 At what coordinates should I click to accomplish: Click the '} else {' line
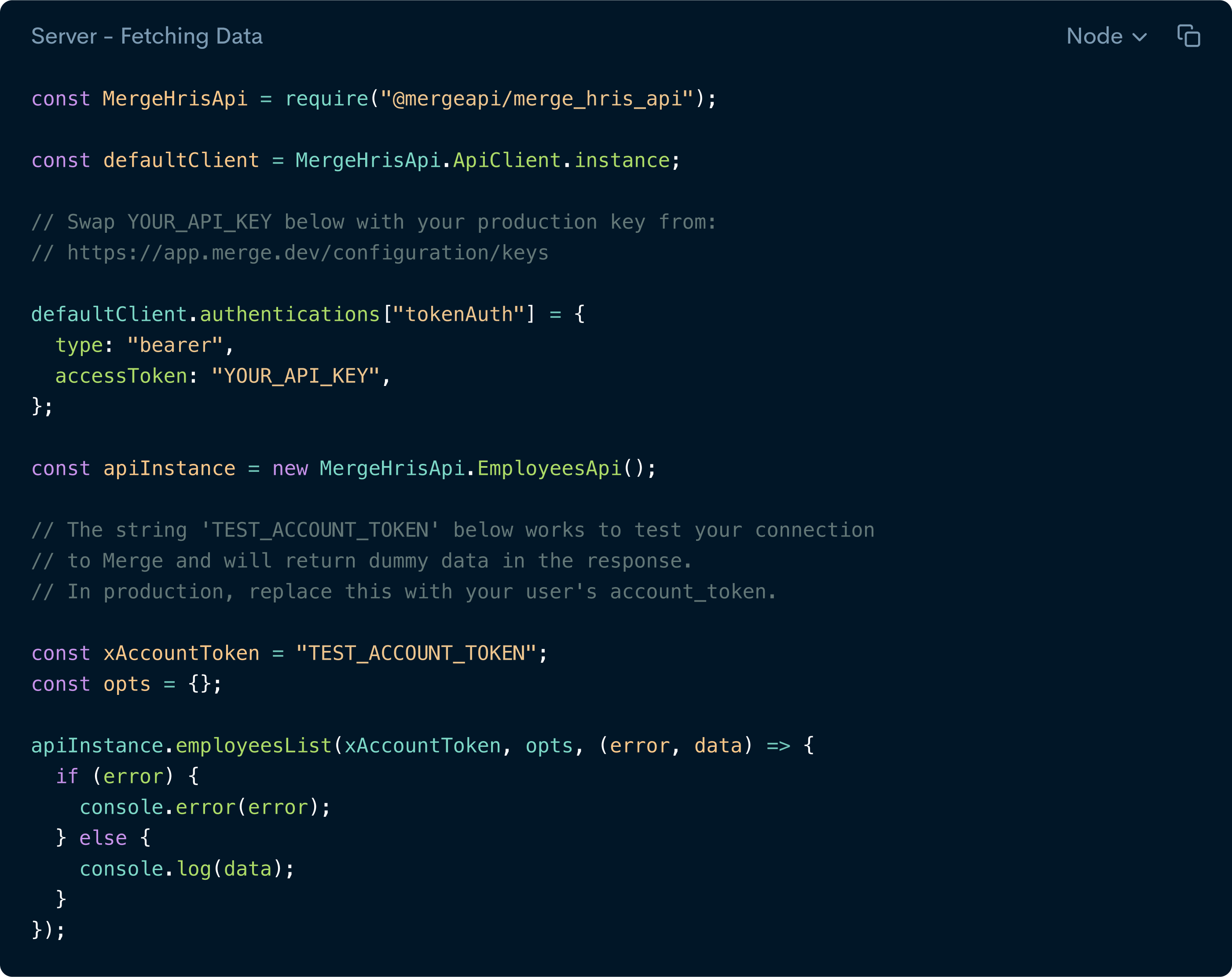point(103,838)
